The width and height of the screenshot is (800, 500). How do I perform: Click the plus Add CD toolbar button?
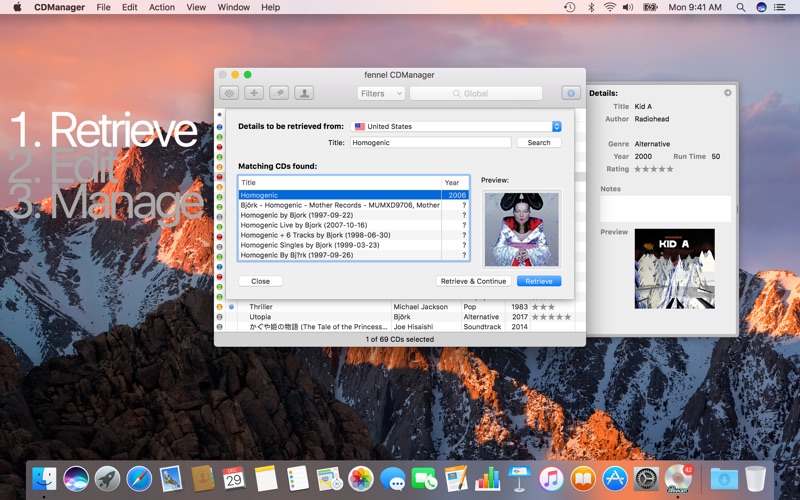pyautogui.click(x=254, y=93)
